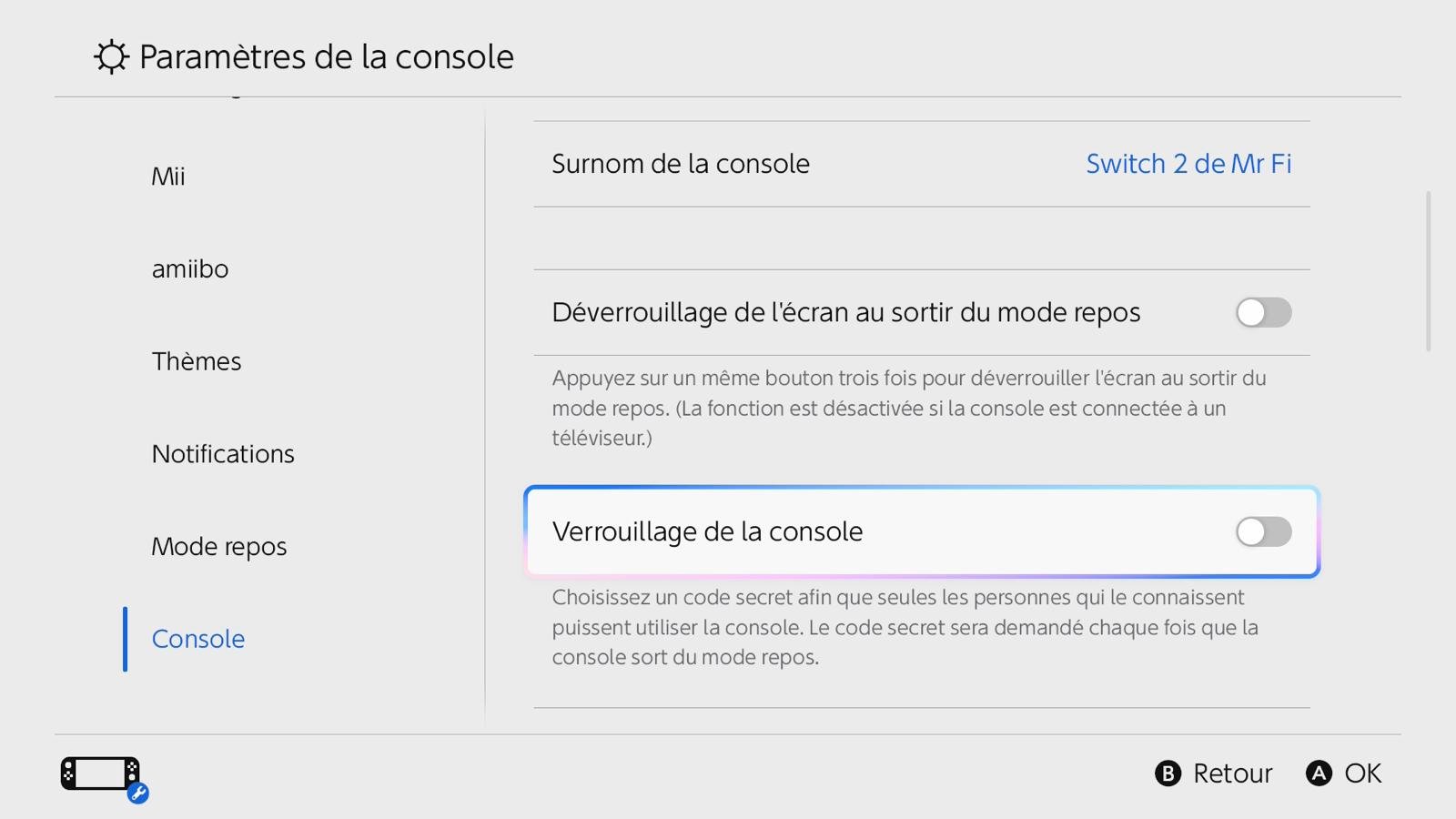Select the Console sidebar entry
1456x819 pixels.
pos(198,639)
